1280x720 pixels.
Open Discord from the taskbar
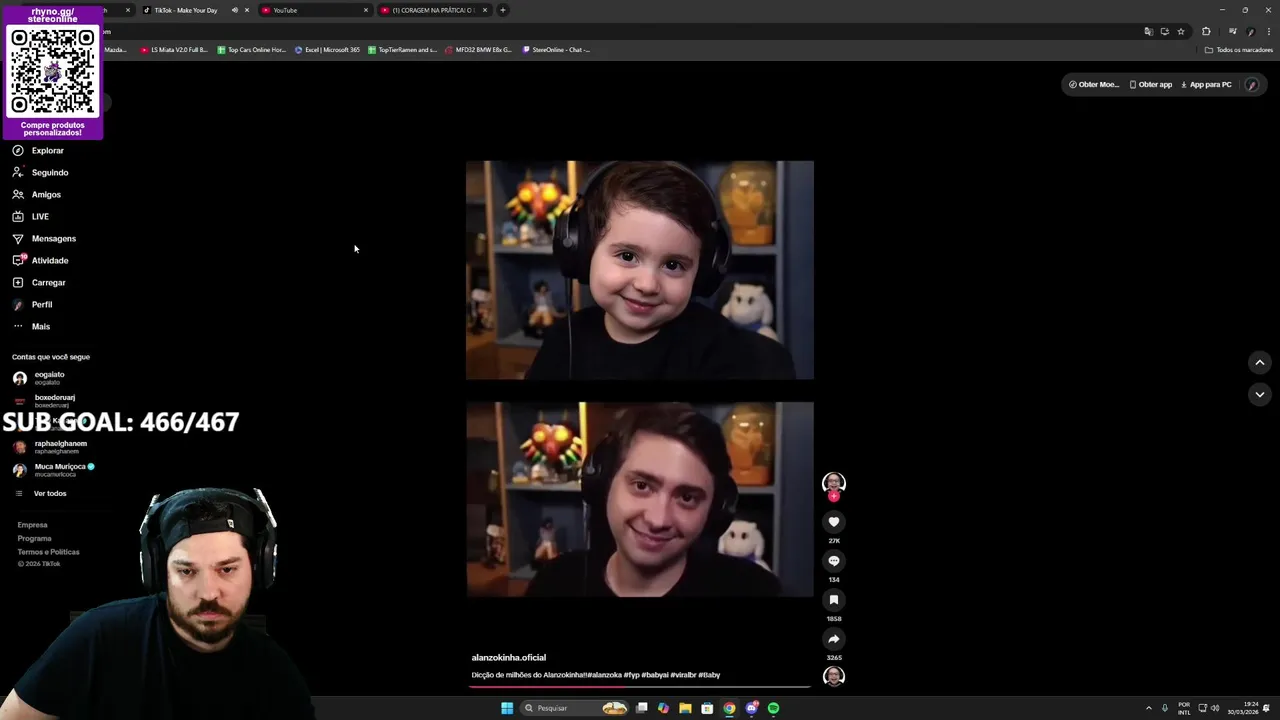[x=751, y=708]
